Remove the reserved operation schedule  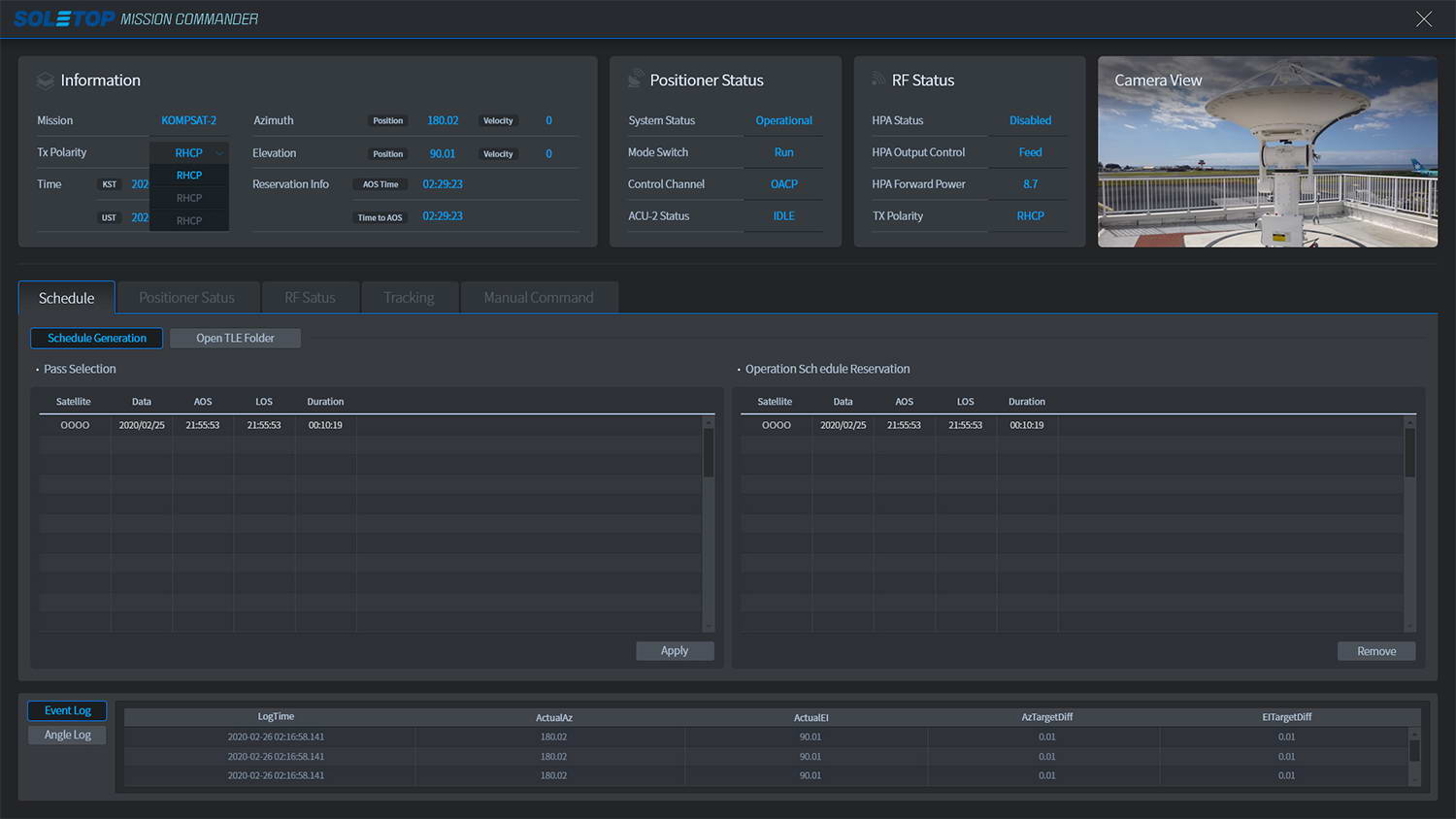1376,651
